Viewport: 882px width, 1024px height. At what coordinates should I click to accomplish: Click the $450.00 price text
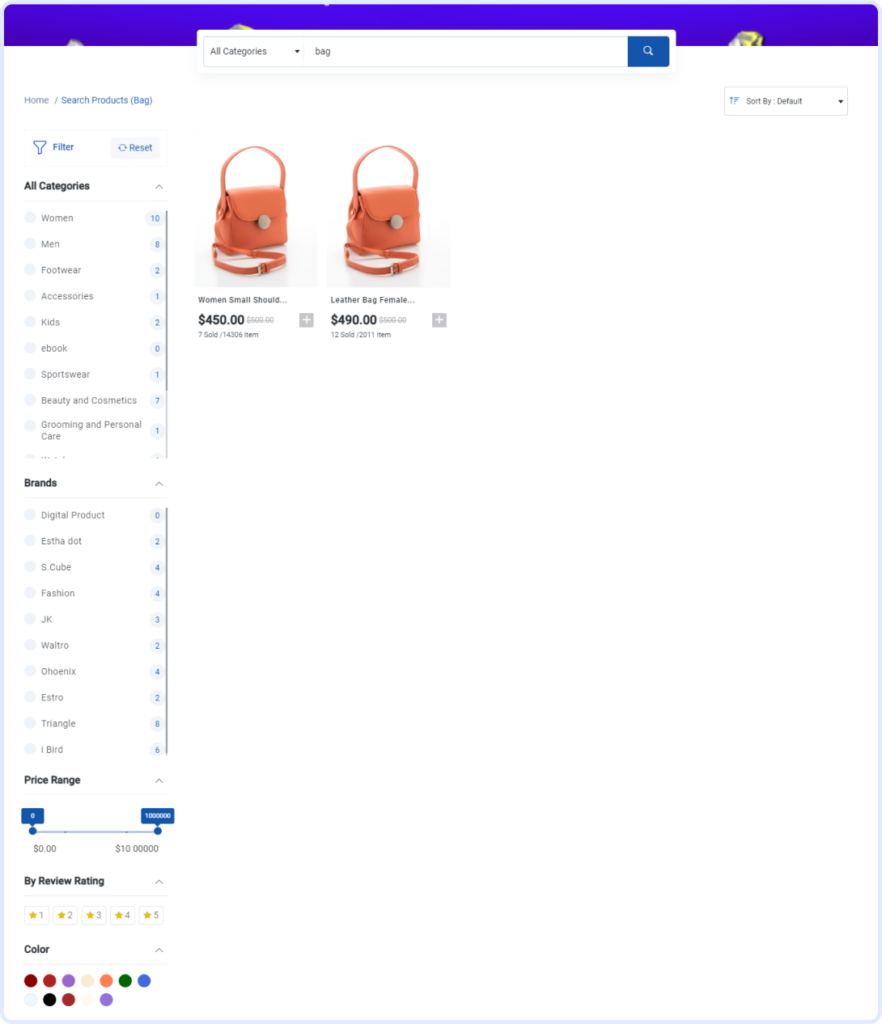(221, 320)
